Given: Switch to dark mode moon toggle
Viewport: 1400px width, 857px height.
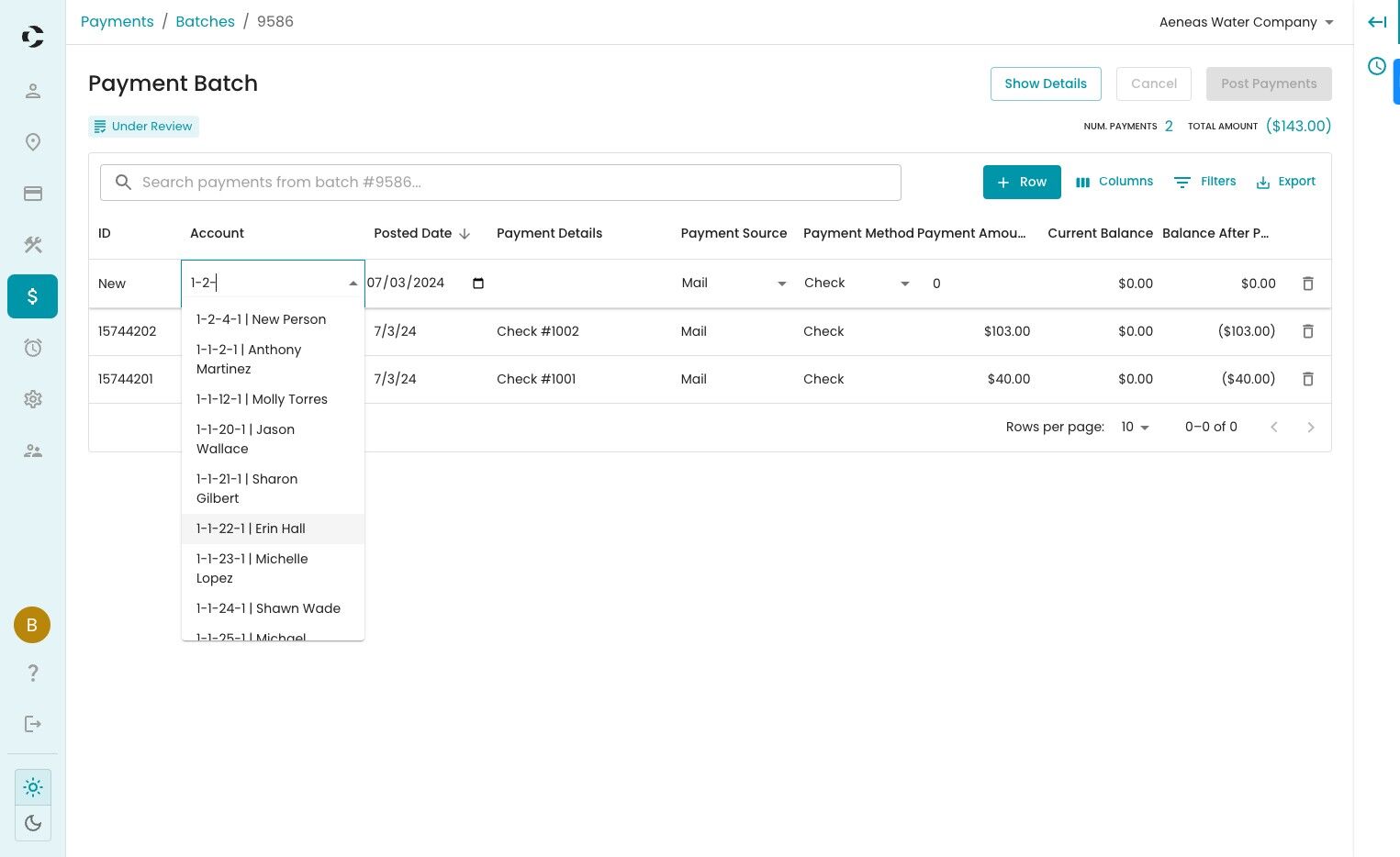Looking at the screenshot, I should 33,823.
